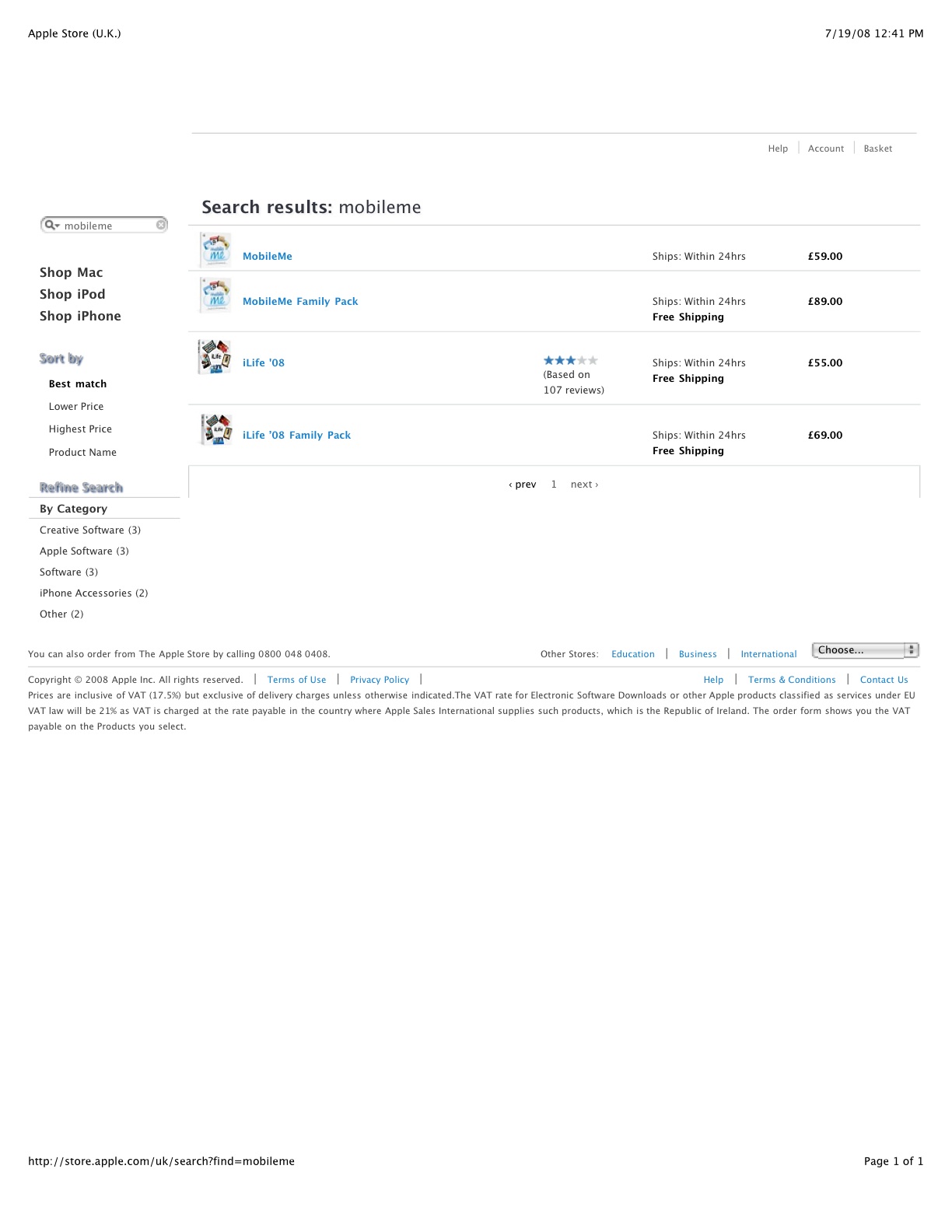
Task: Open the MobileMe product link
Action: point(268,257)
